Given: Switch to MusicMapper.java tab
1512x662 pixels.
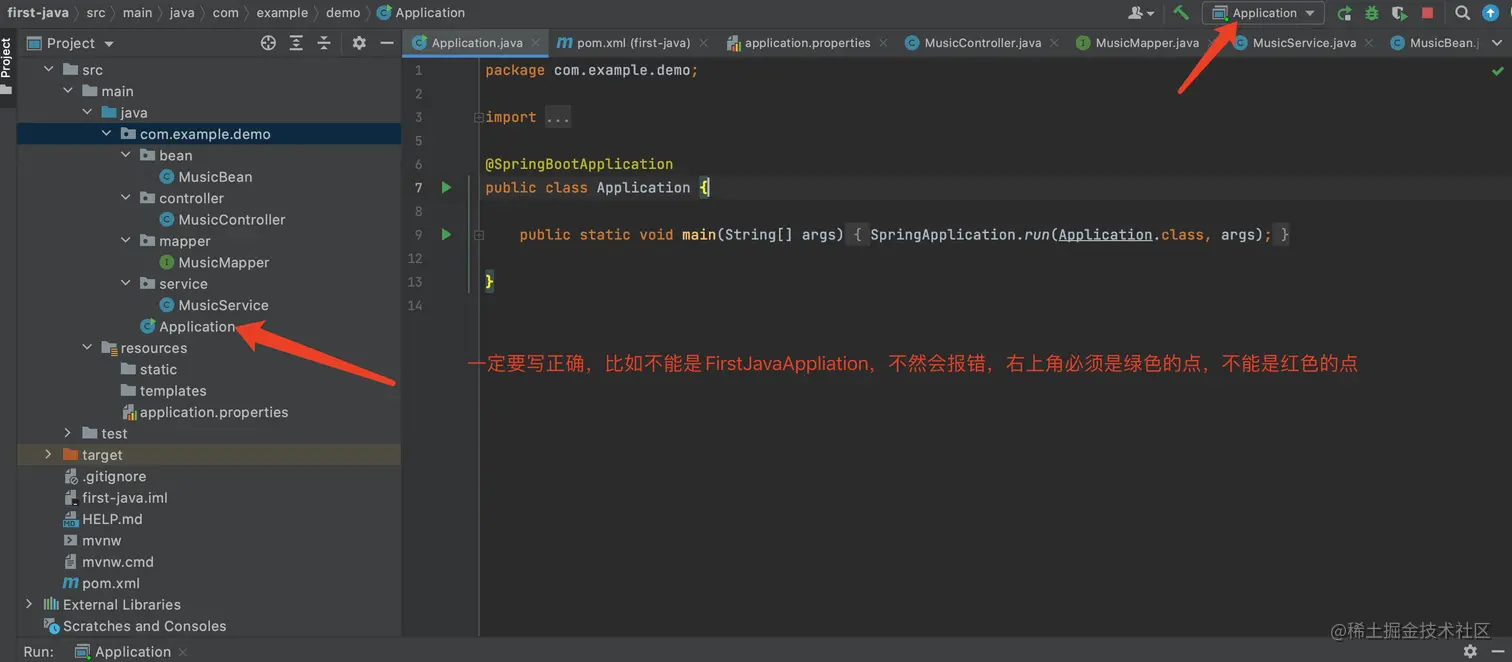Looking at the screenshot, I should tap(1147, 43).
